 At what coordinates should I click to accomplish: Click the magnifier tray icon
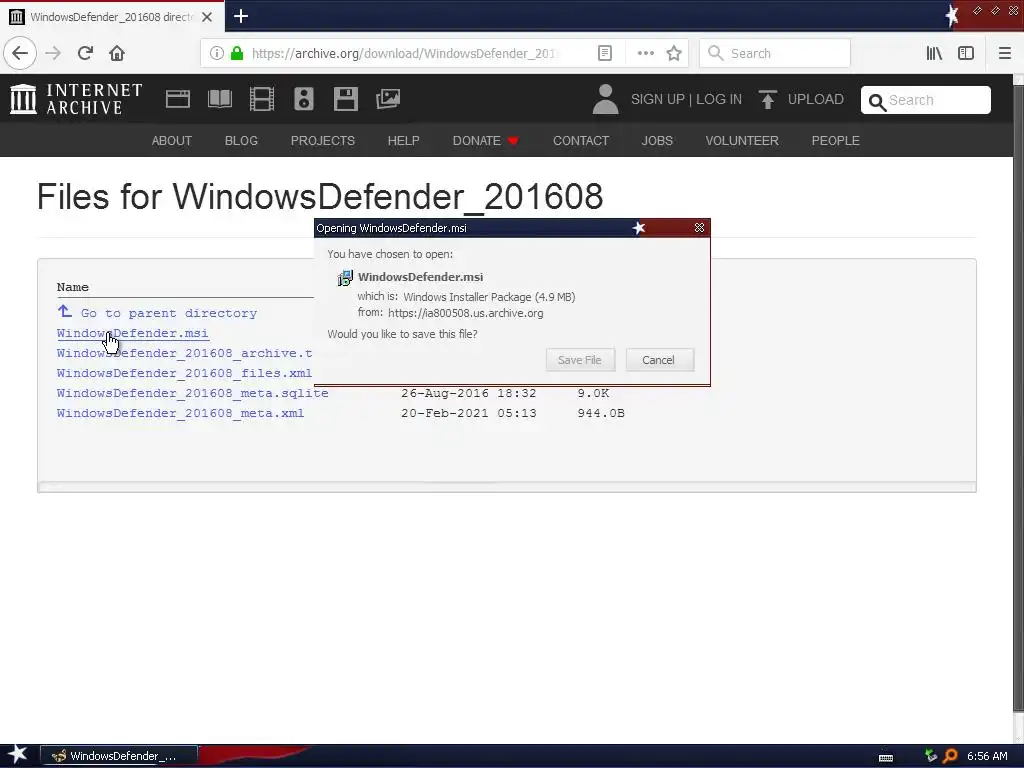tap(950, 756)
